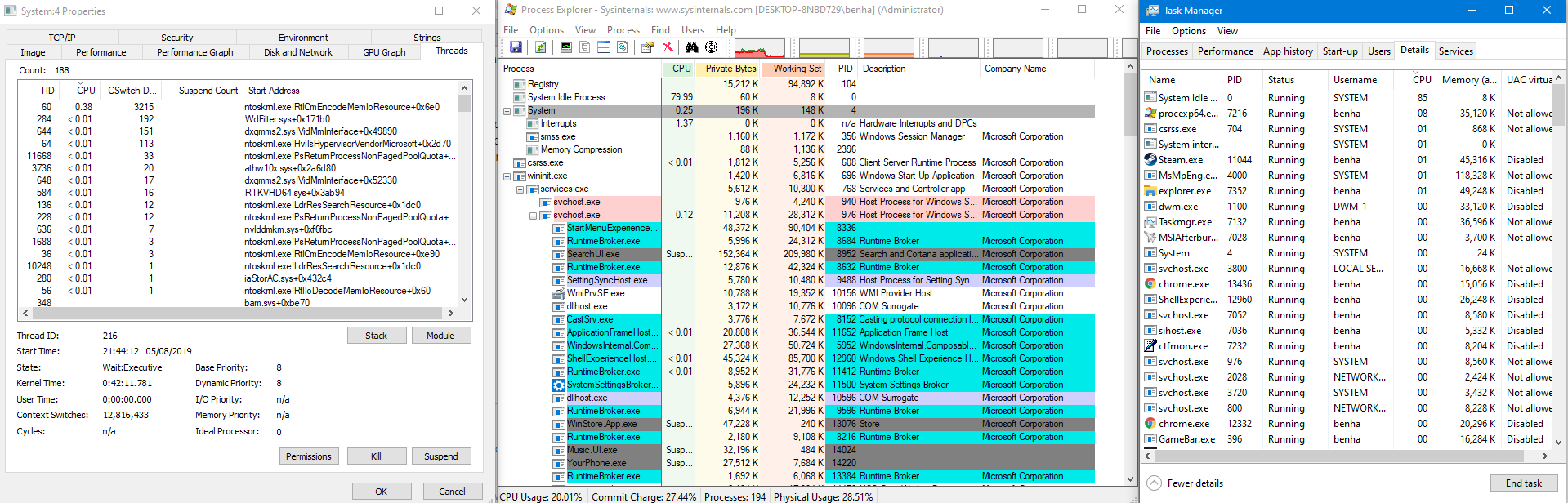
Task: Sort Task Manager by Memory column
Action: click(1468, 80)
